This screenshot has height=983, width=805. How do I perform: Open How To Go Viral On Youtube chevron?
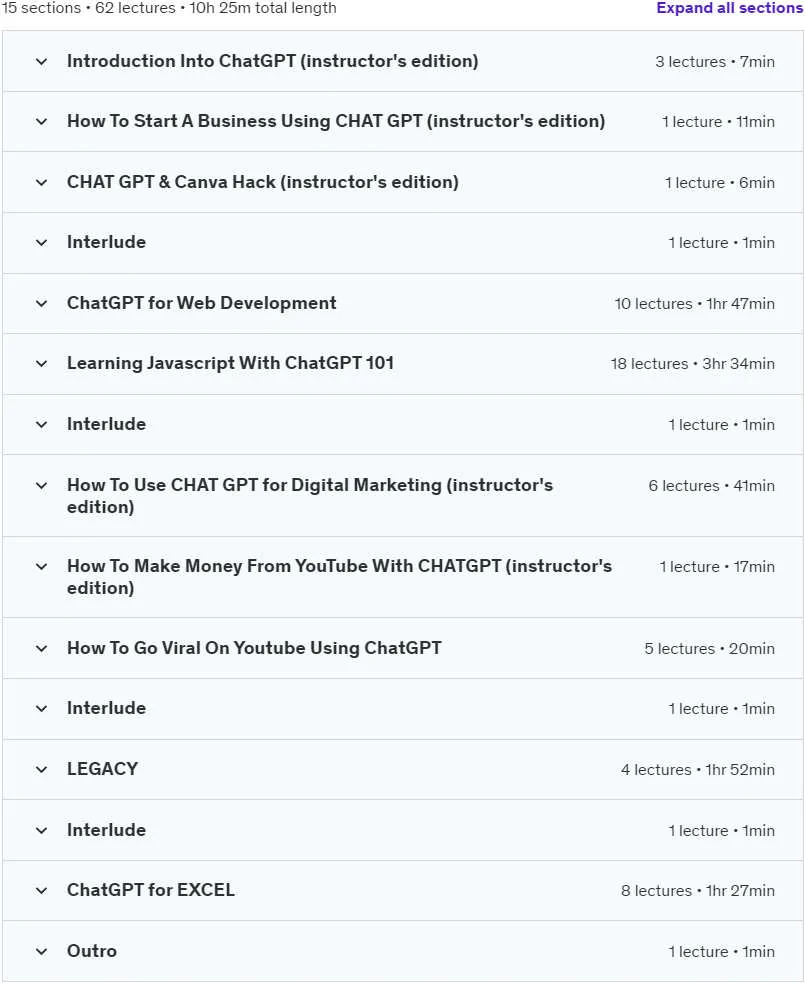(41, 648)
